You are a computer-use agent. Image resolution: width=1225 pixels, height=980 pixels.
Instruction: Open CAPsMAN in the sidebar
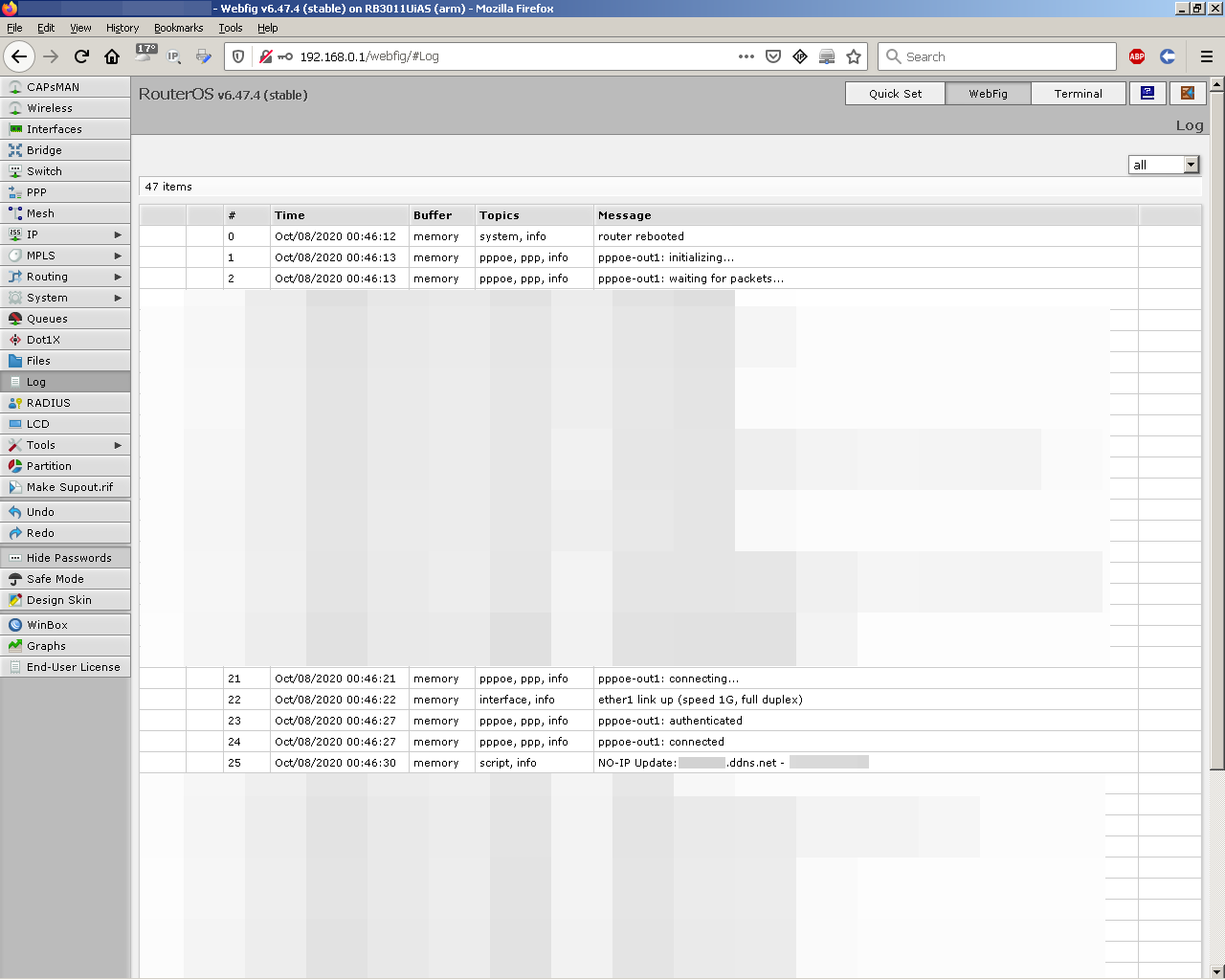click(65, 87)
